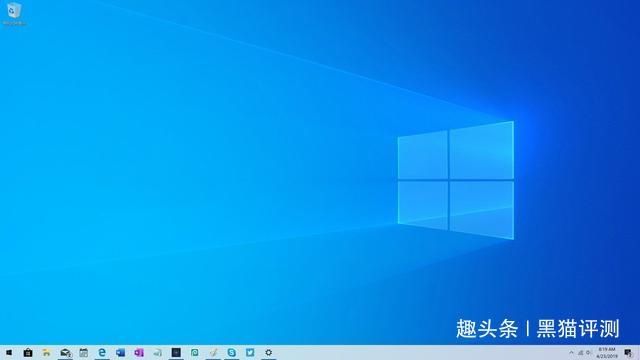Open Settings gear in the taskbar

269,353
